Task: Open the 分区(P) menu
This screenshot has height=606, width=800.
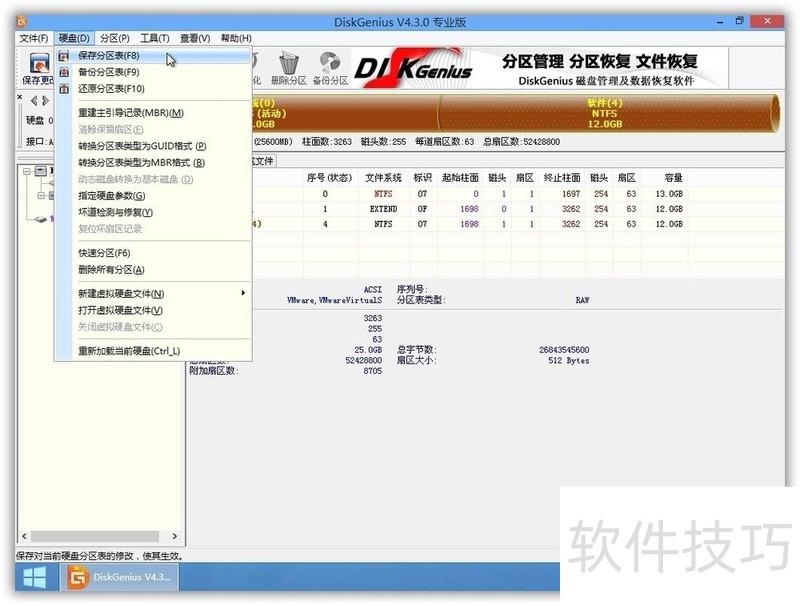Action: 114,38
